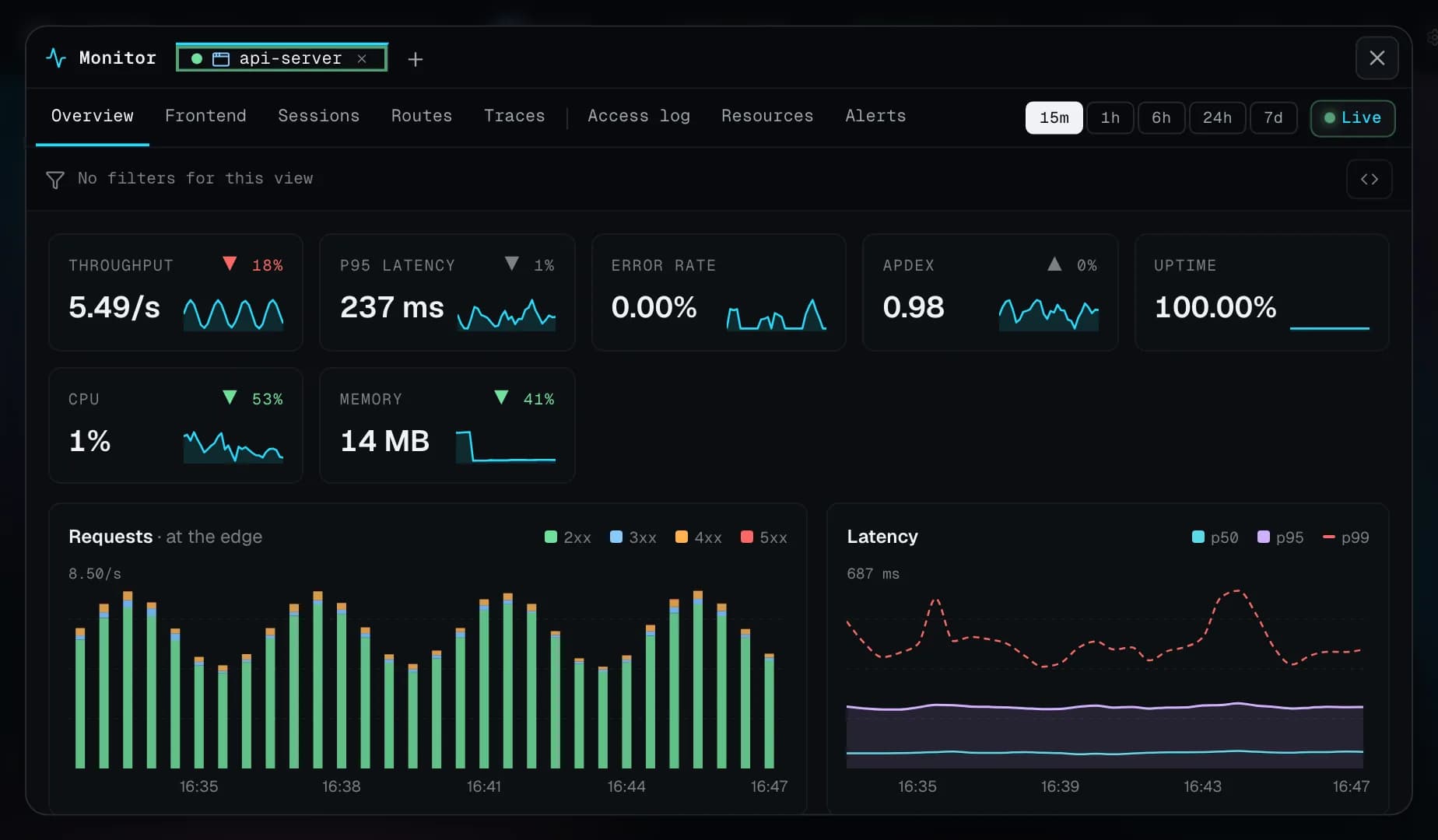Click the No filters for this view text

195,178
